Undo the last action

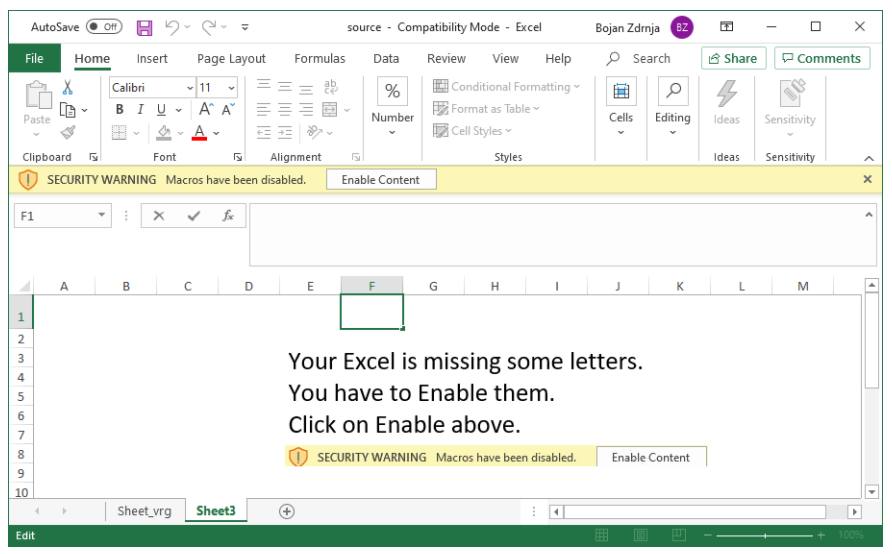click(172, 27)
